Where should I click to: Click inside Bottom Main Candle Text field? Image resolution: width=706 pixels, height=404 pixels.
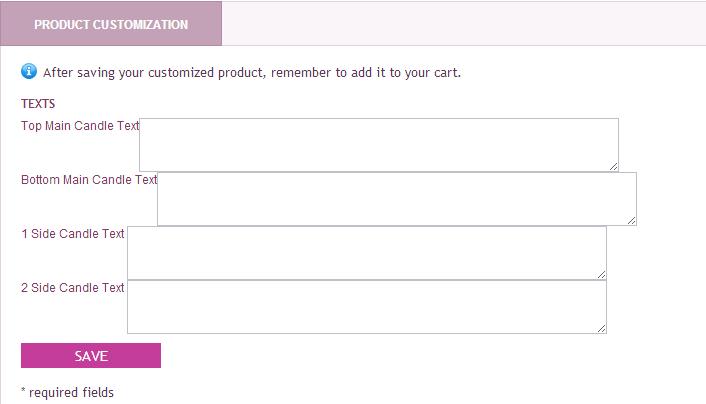point(396,198)
